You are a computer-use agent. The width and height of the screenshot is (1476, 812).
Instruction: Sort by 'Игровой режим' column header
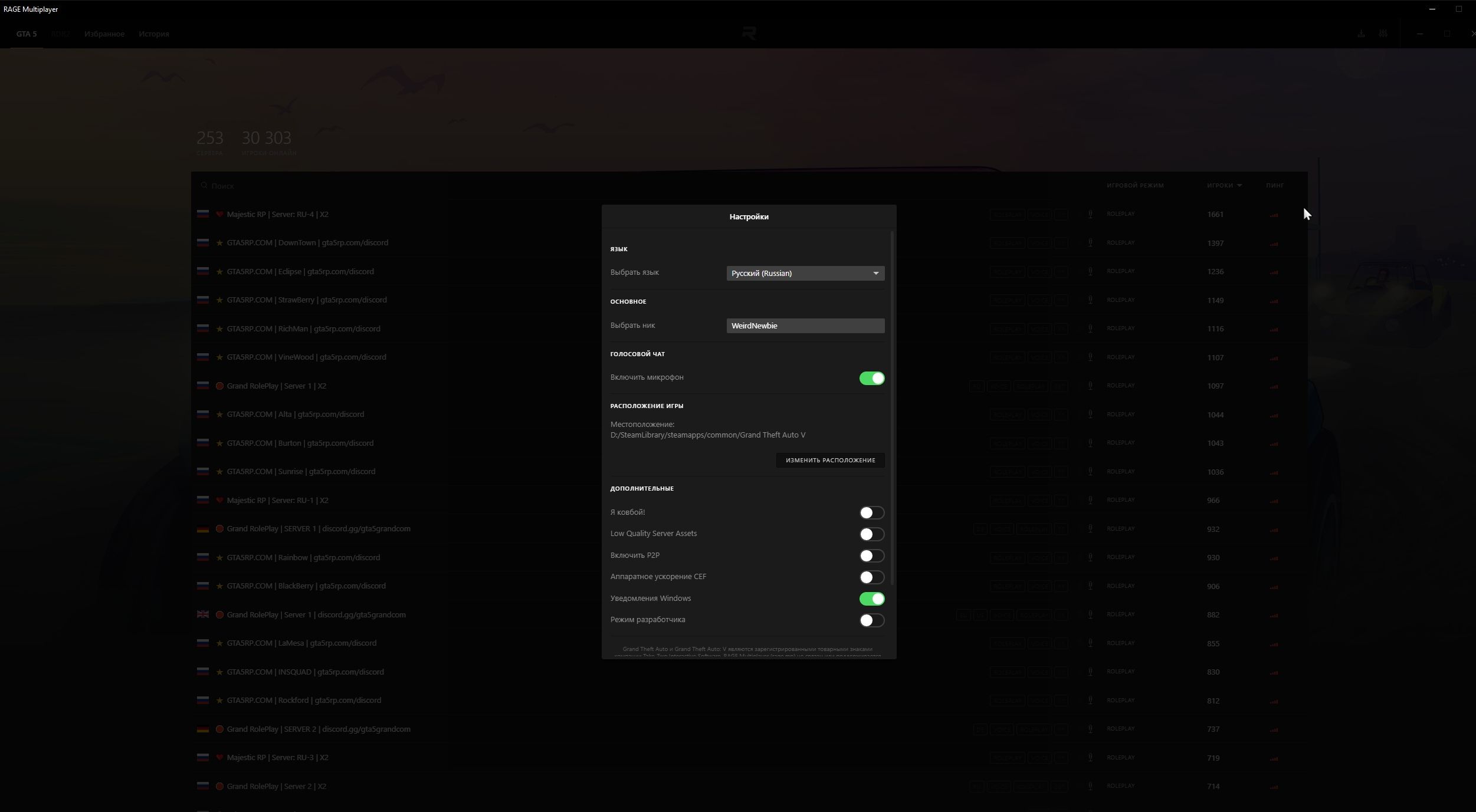(1135, 185)
